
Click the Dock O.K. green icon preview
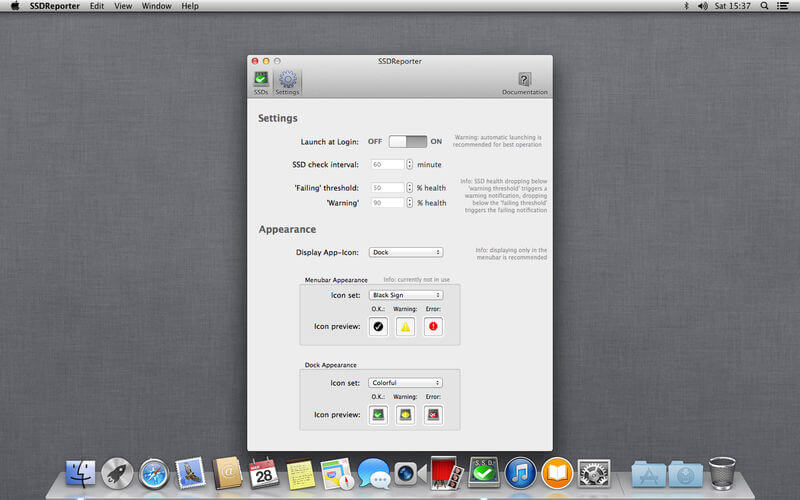(377, 414)
